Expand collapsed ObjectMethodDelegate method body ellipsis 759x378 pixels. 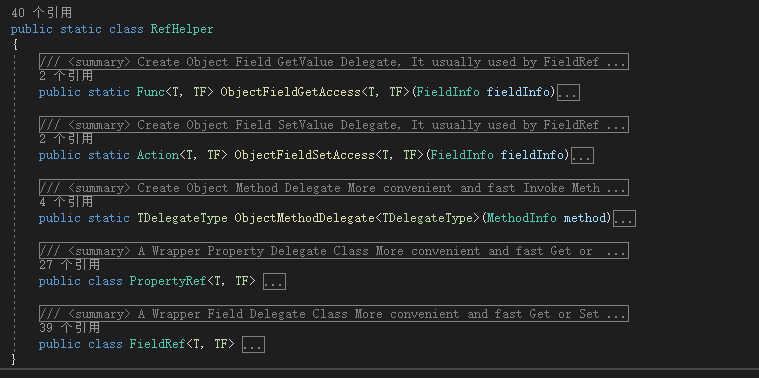(624, 218)
